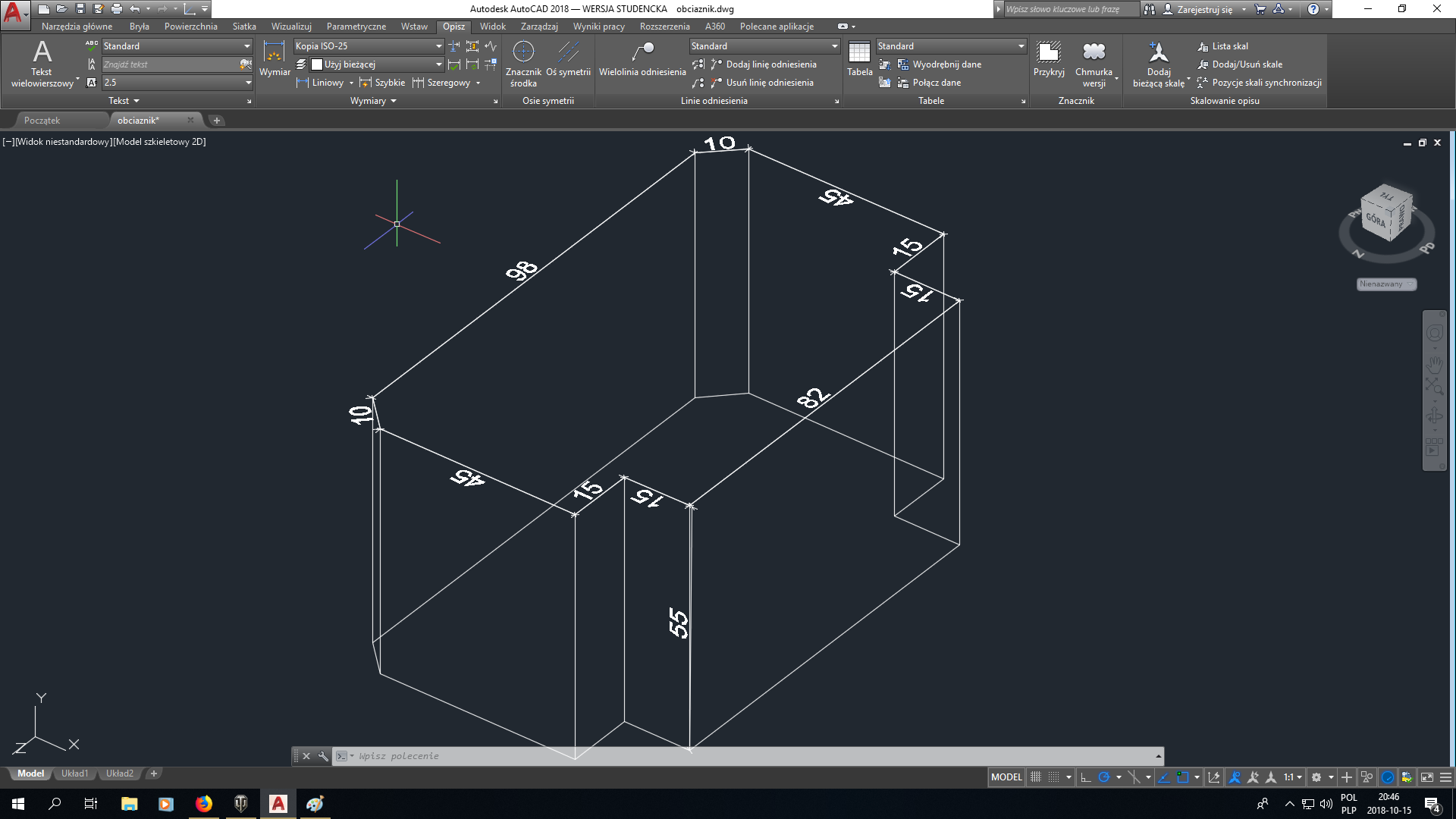Toggle polar tracking in status bar

point(1104,777)
